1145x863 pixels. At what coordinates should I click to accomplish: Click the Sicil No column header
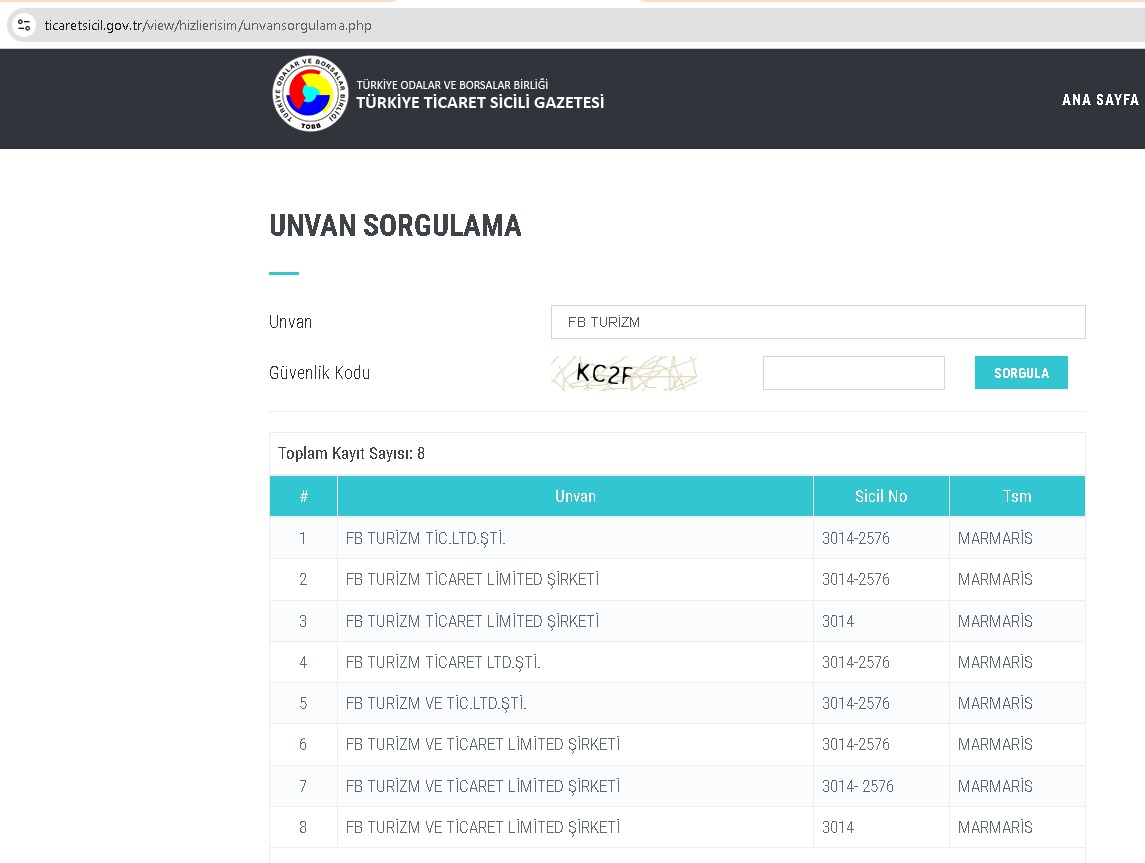click(x=881, y=496)
